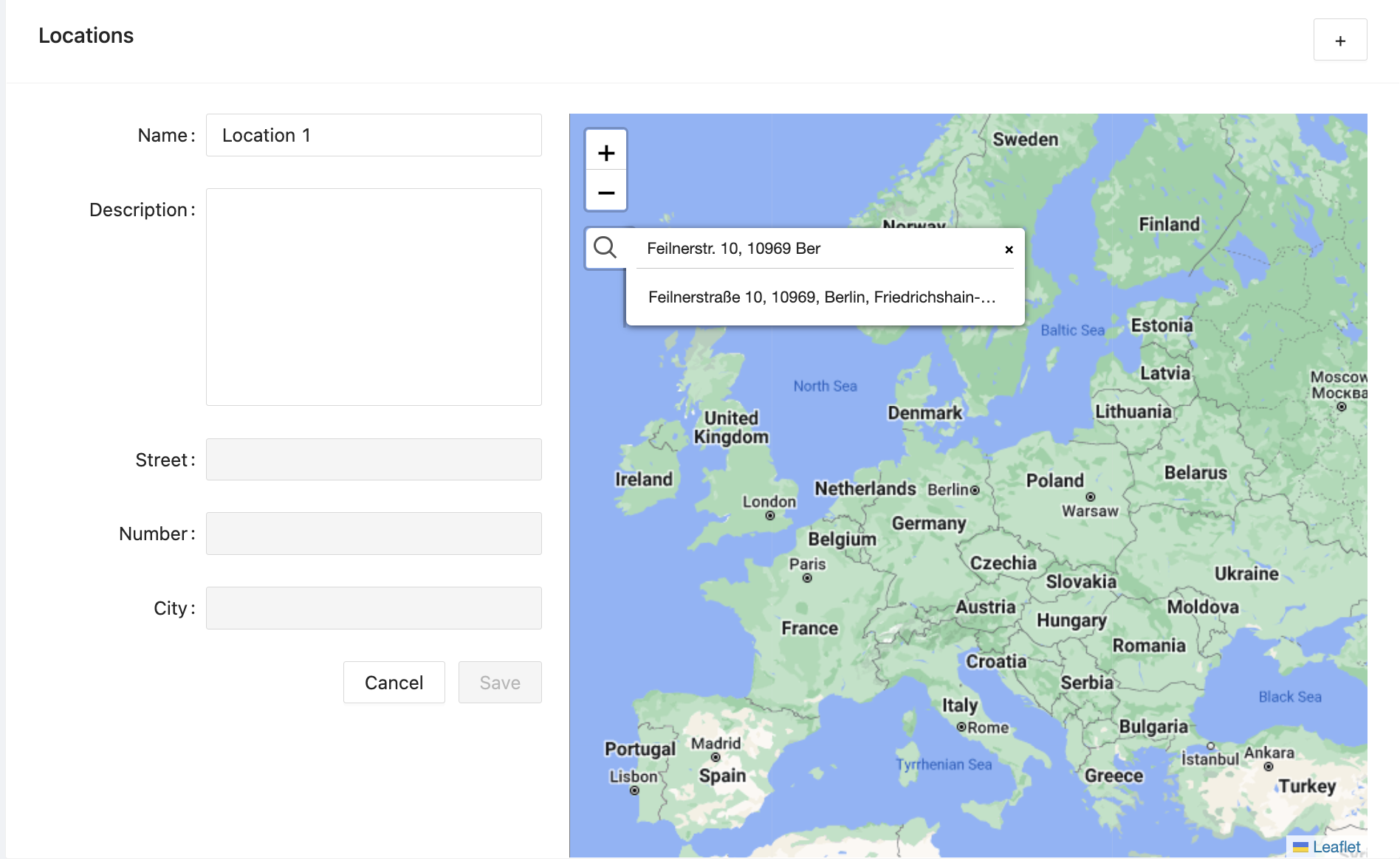The image size is (1400, 859).
Task: Edit the Name field containing Location 1
Action: [x=374, y=135]
